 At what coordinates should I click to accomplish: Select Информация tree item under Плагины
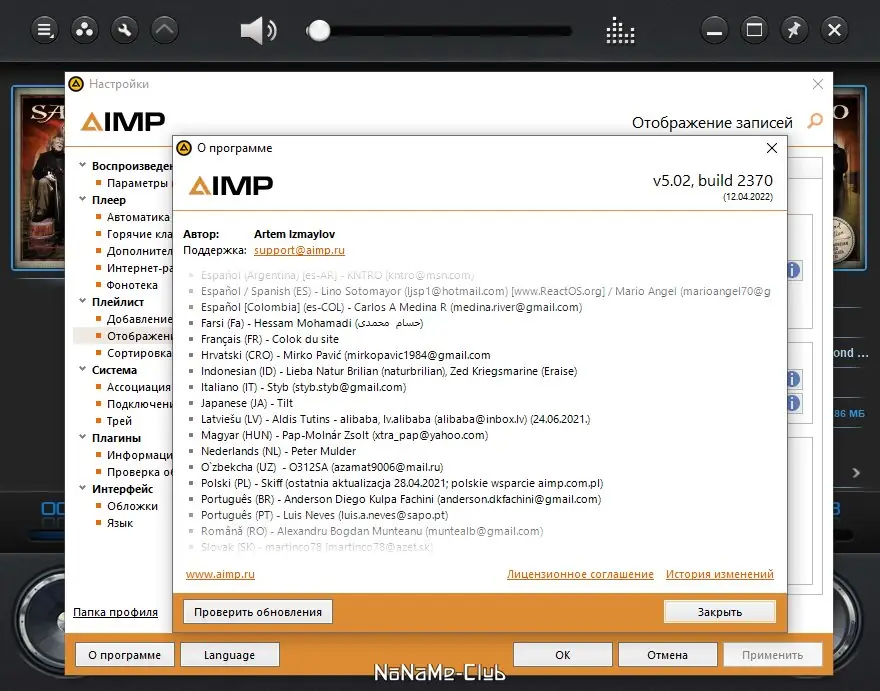pyautogui.click(x=139, y=455)
